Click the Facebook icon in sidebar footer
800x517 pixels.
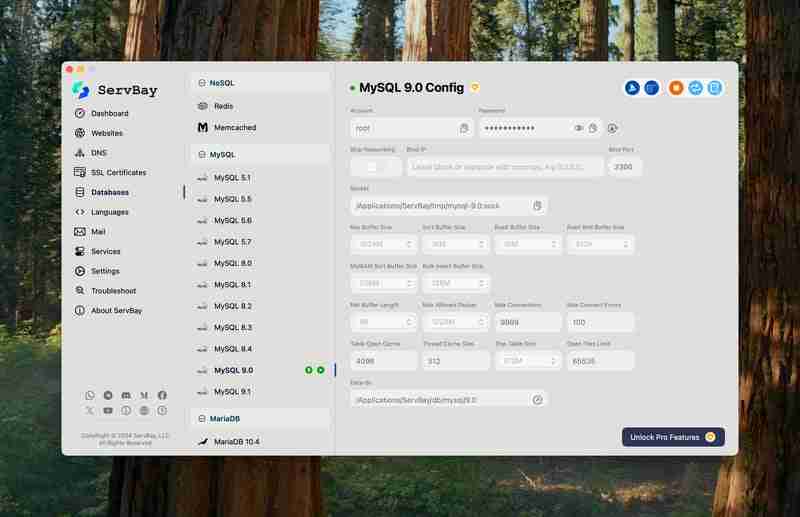point(162,396)
